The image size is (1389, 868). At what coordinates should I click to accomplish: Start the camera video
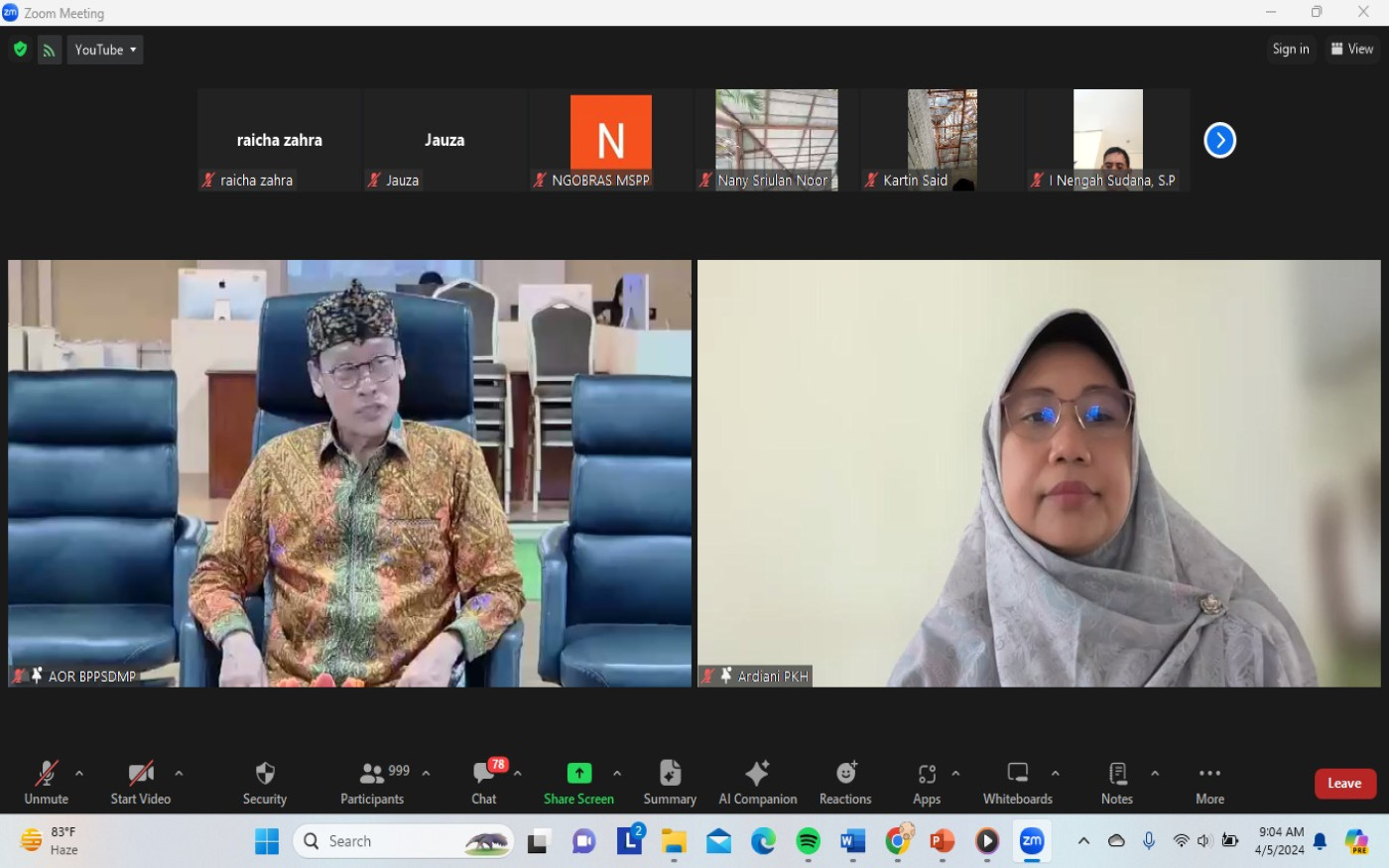click(x=140, y=782)
